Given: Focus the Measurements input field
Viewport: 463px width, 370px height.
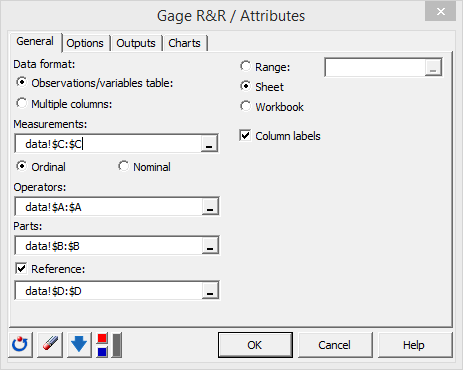Looking at the screenshot, I should tap(108, 144).
